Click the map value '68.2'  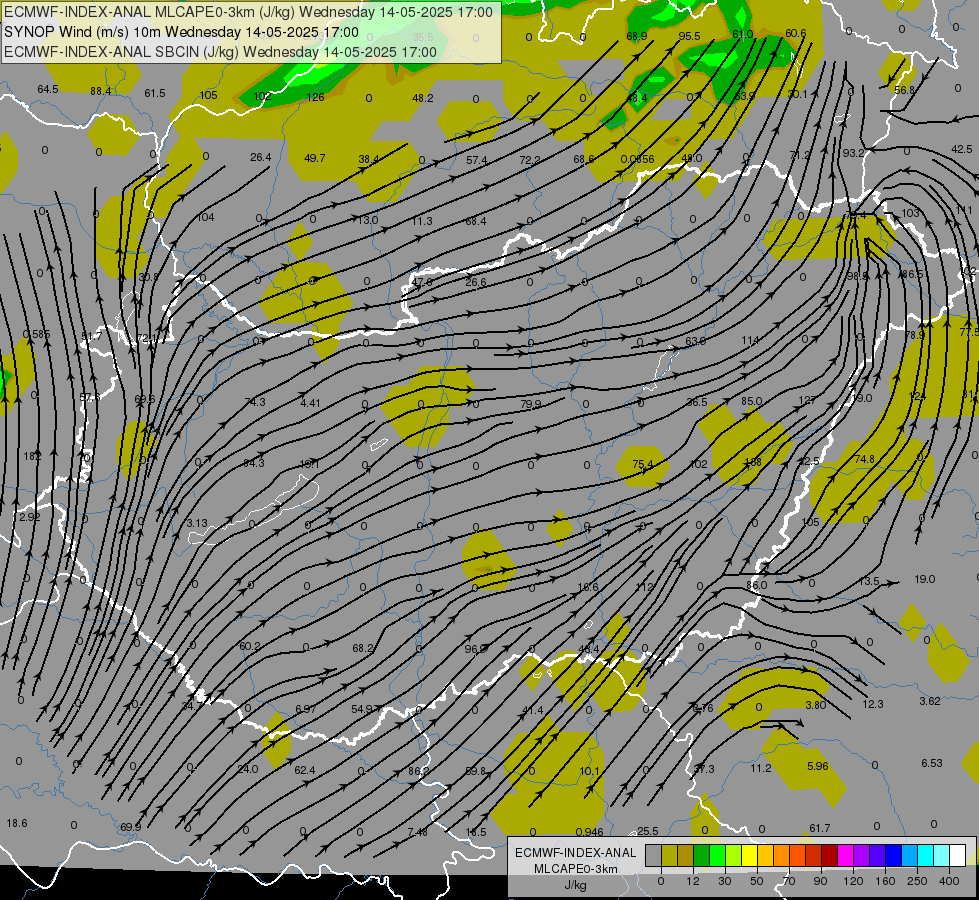point(363,648)
